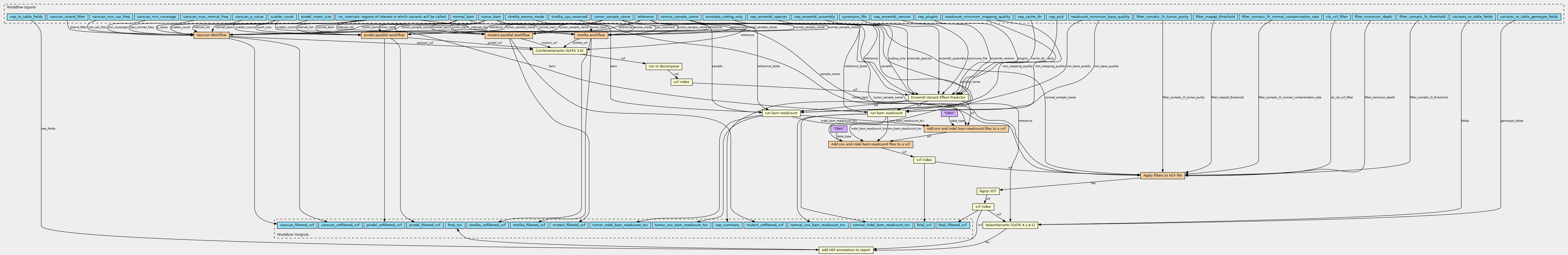Screen dimensions: 1568x255
Task: Select the filter_somatic_llr_normal_contamination_rate input node
Action: 1280,17
